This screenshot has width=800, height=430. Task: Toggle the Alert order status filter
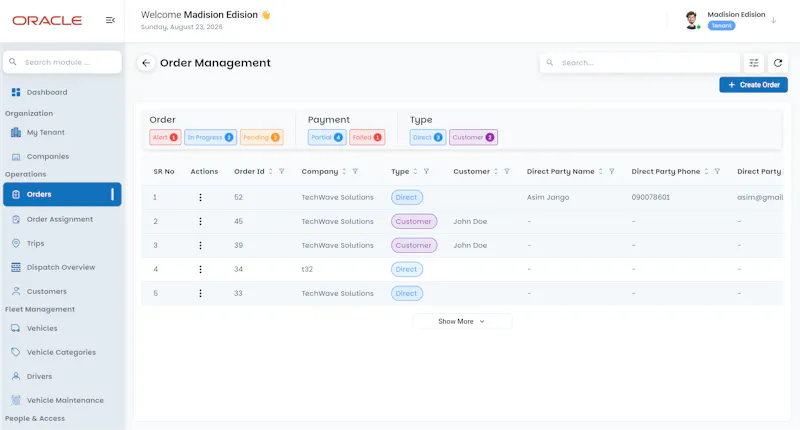point(165,137)
